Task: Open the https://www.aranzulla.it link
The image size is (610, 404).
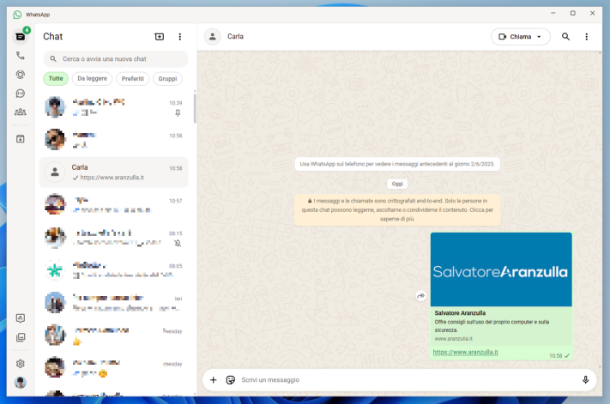Action: (x=465, y=352)
